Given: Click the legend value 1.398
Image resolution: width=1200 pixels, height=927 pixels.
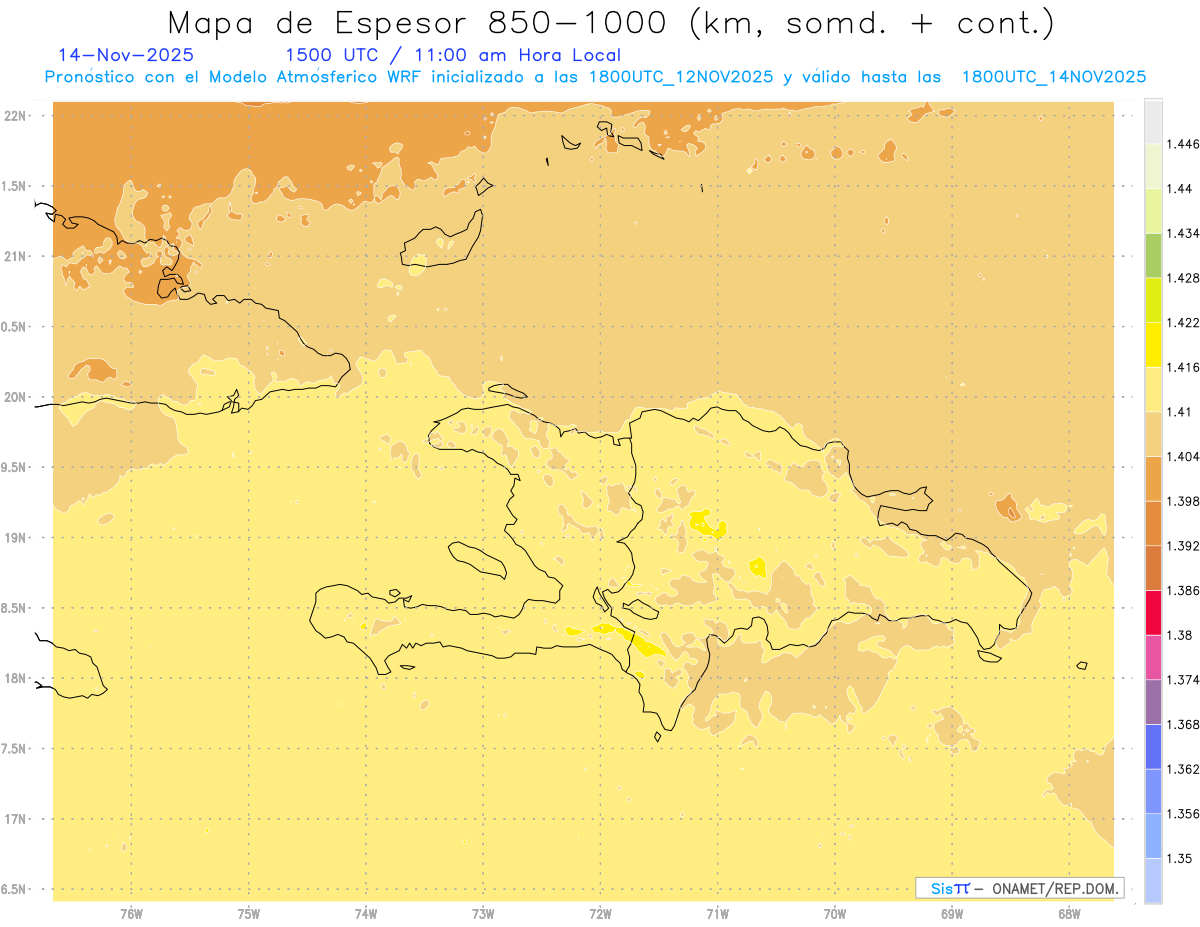Looking at the screenshot, I should point(1183,501).
